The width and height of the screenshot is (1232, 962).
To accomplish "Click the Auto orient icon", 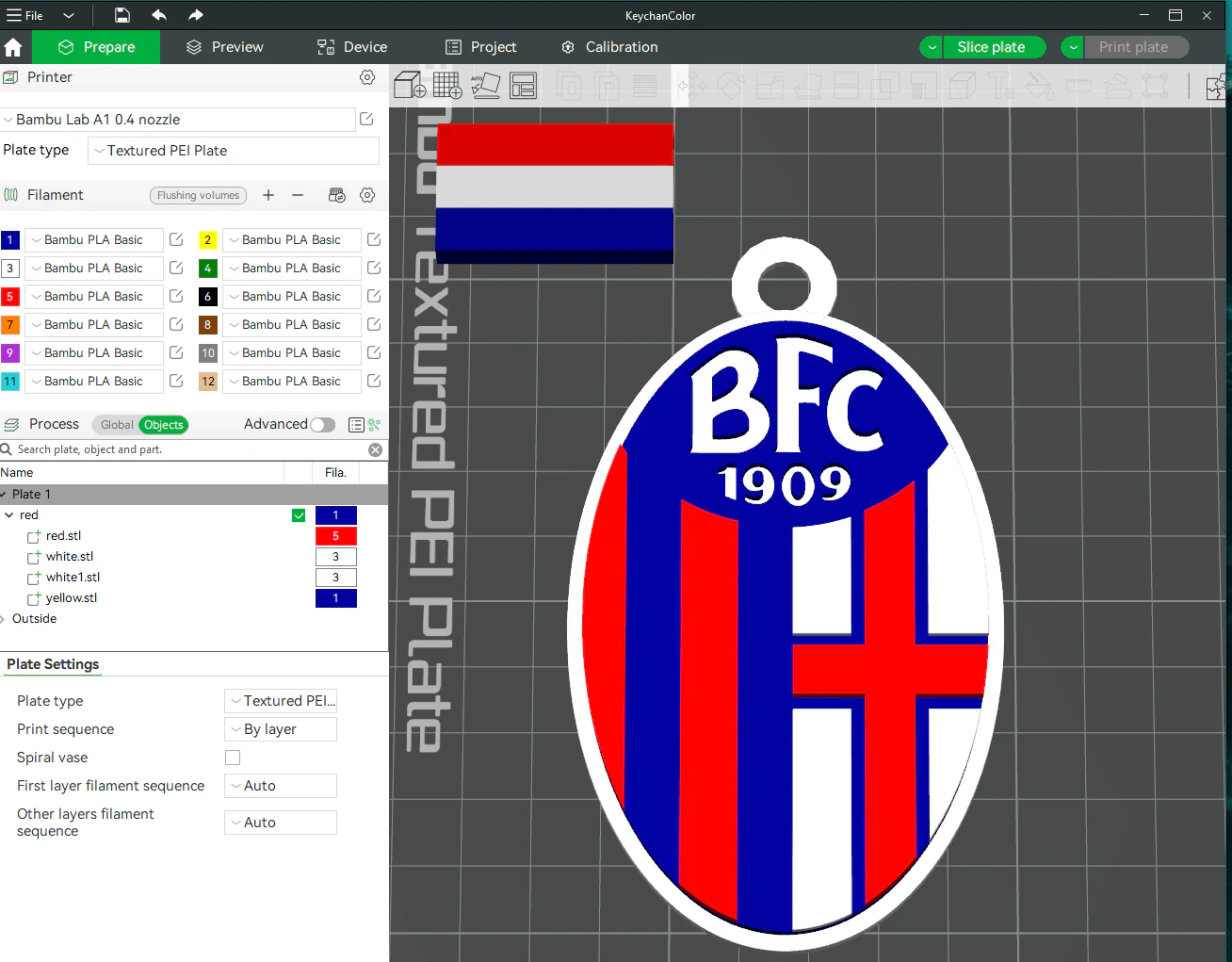I will [485, 85].
